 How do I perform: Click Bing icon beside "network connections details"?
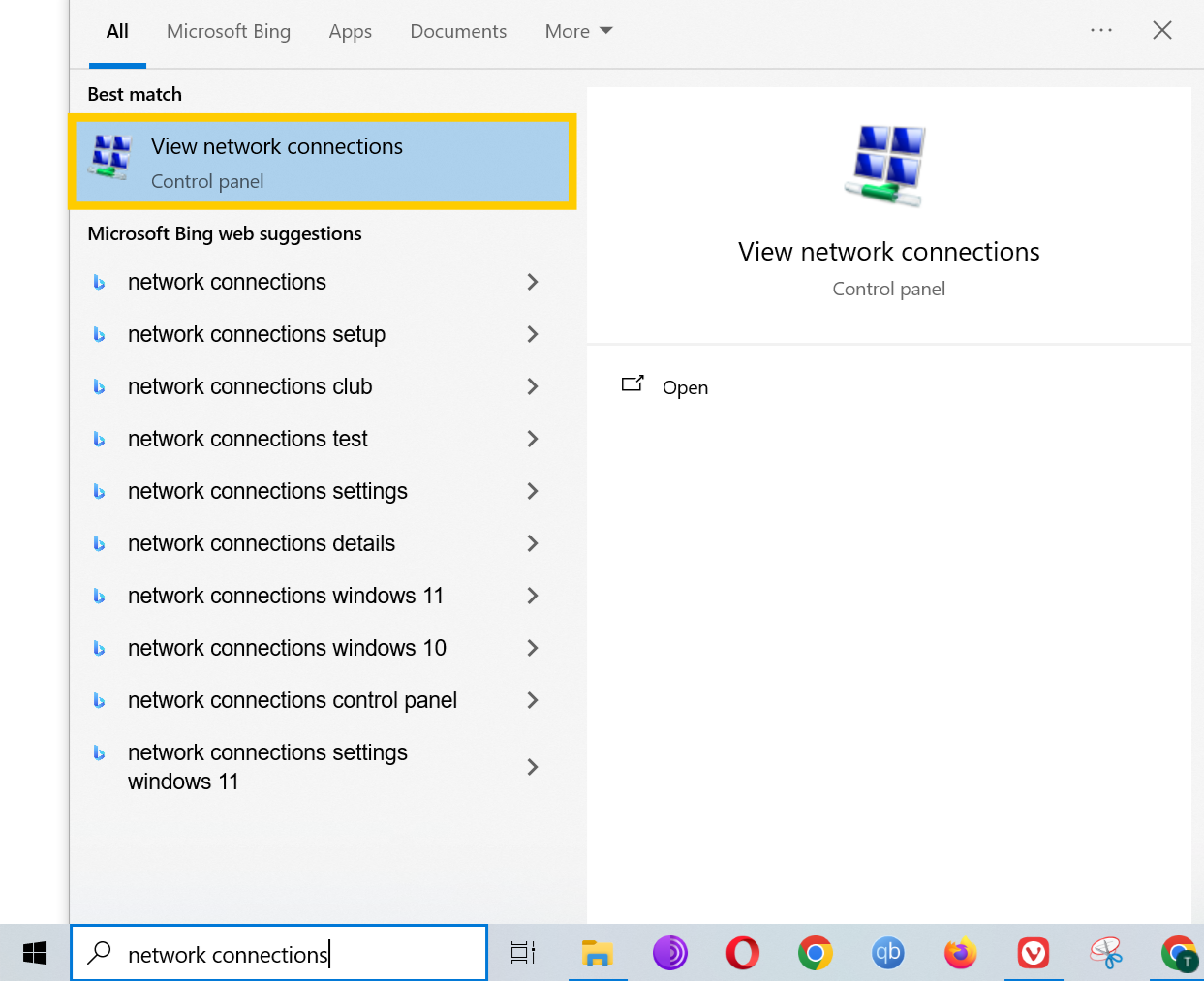99,543
